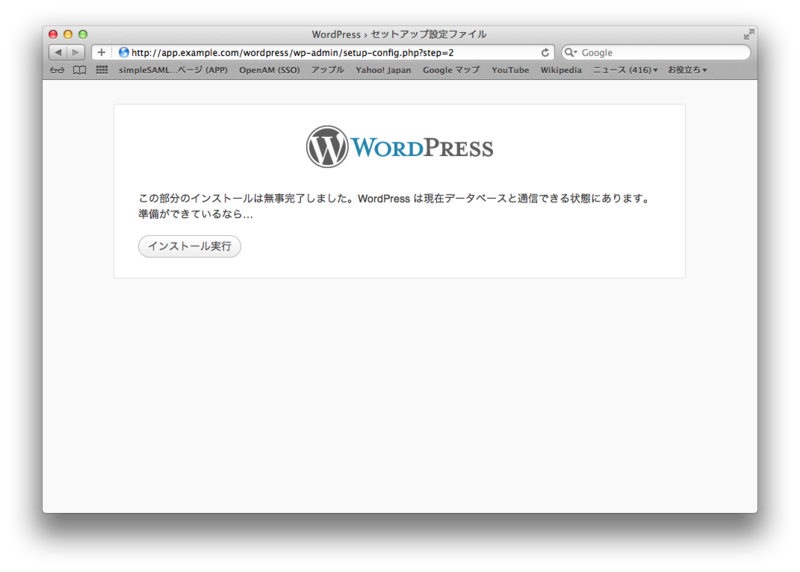Open アップル bookmark
Screen dimensions: 800x572
tap(328, 70)
